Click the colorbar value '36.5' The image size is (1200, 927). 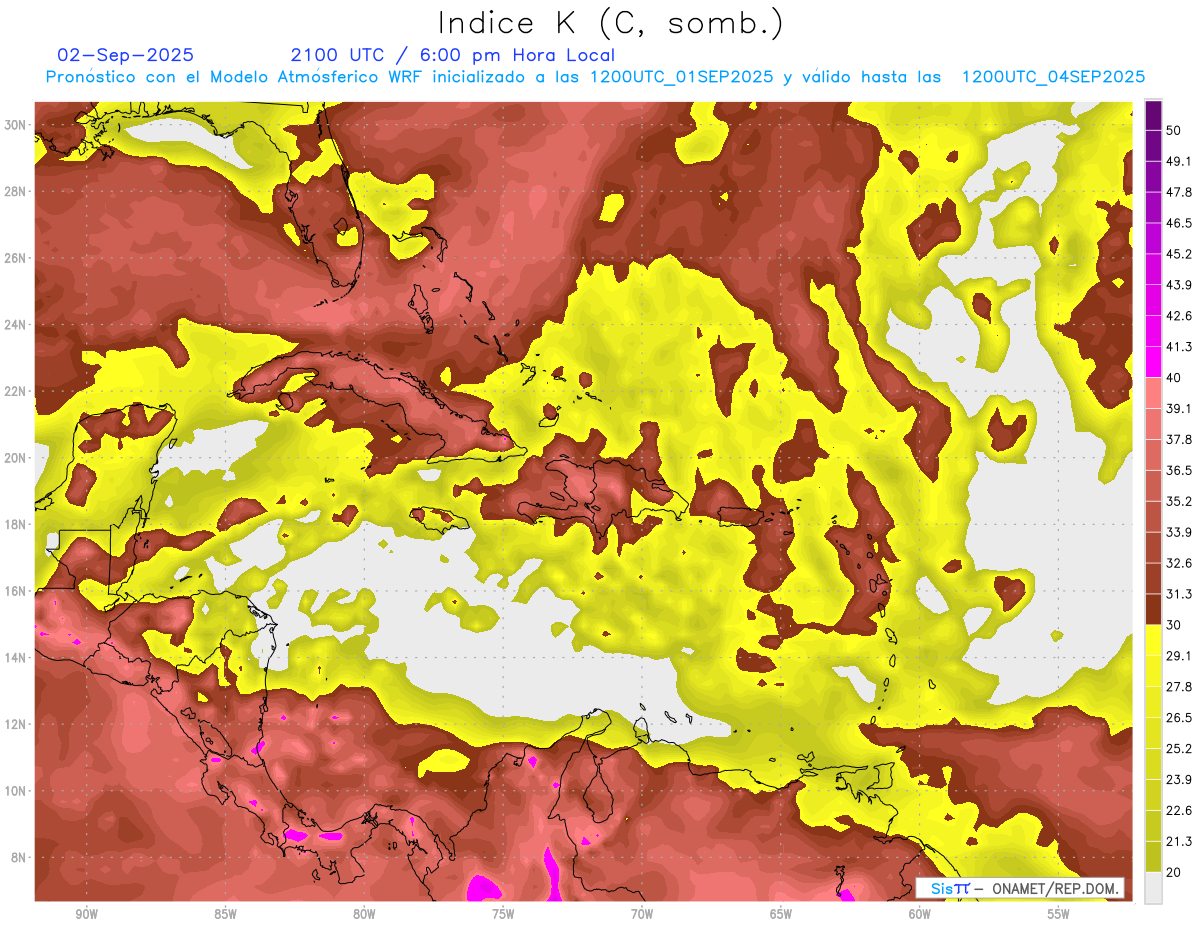point(1179,471)
